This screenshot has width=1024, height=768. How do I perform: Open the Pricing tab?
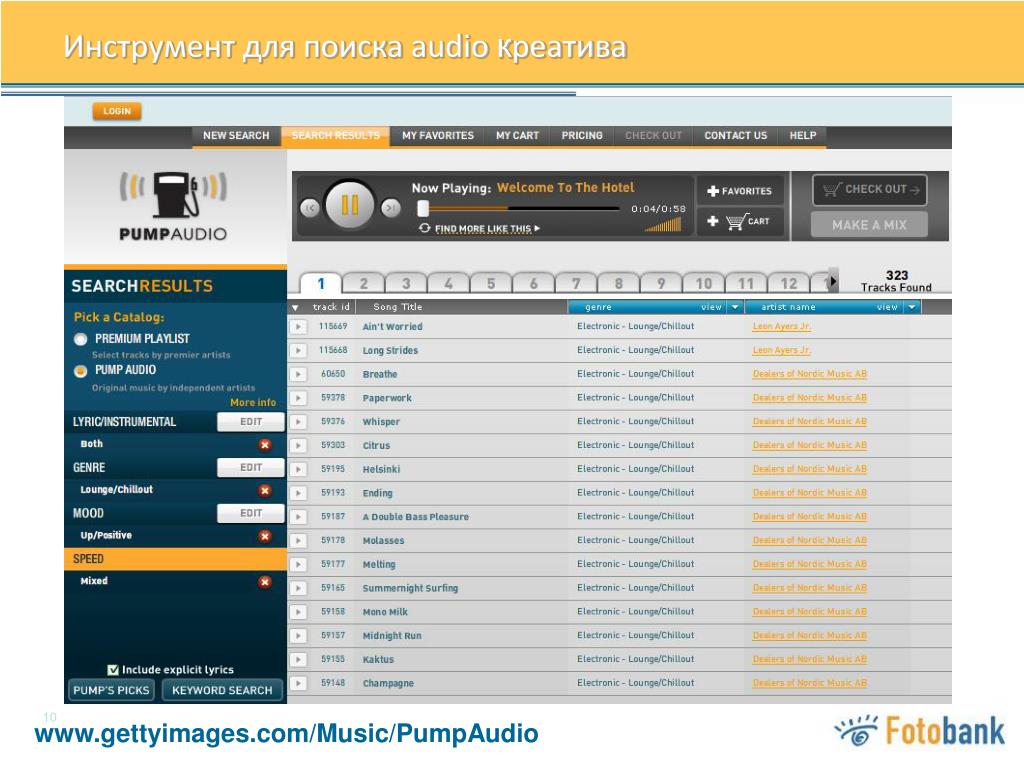pos(582,136)
